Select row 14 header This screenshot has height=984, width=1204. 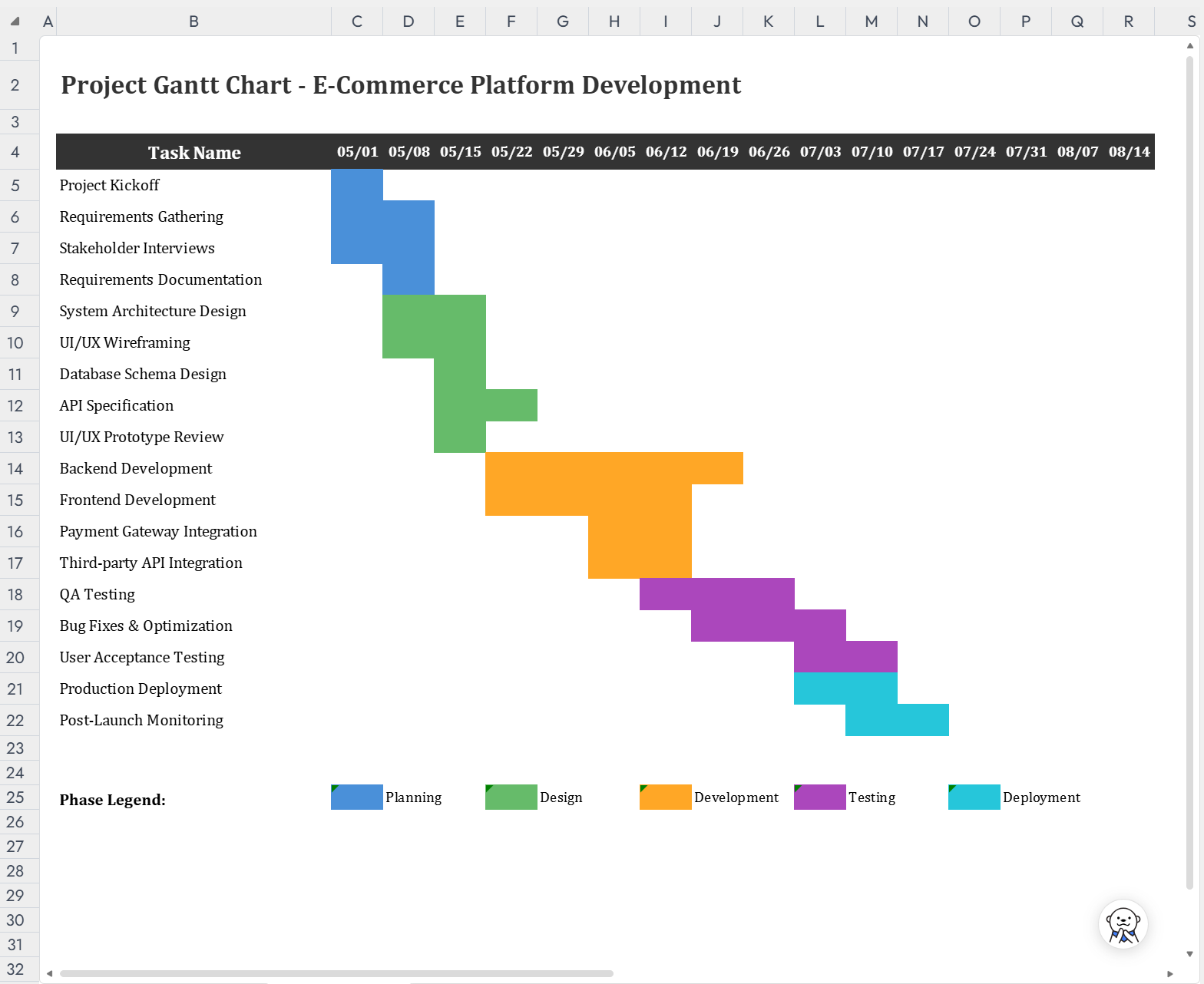click(15, 468)
